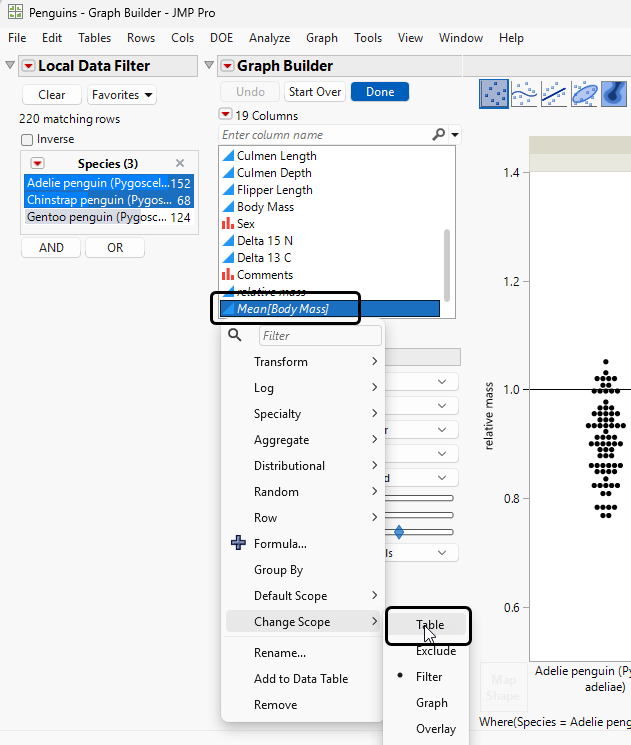Select the Contour graph element icon

coord(615,94)
